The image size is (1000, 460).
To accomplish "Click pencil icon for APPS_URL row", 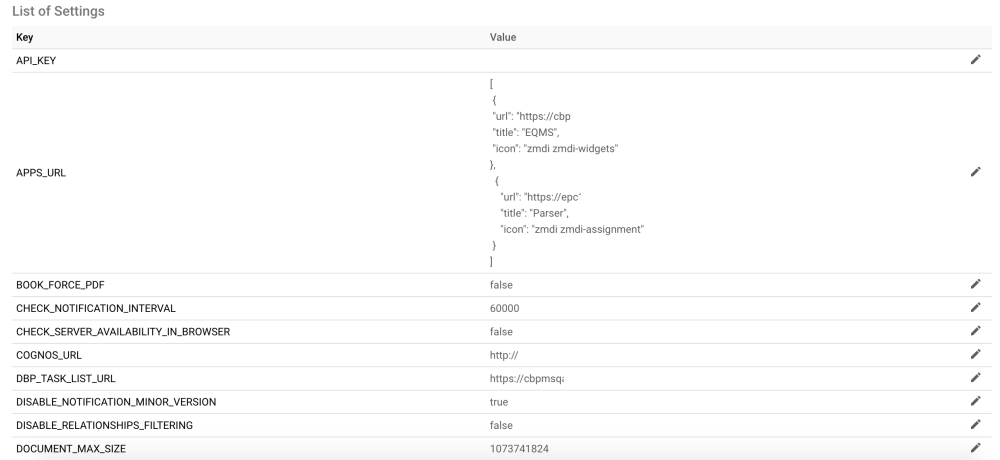I will 975,172.
